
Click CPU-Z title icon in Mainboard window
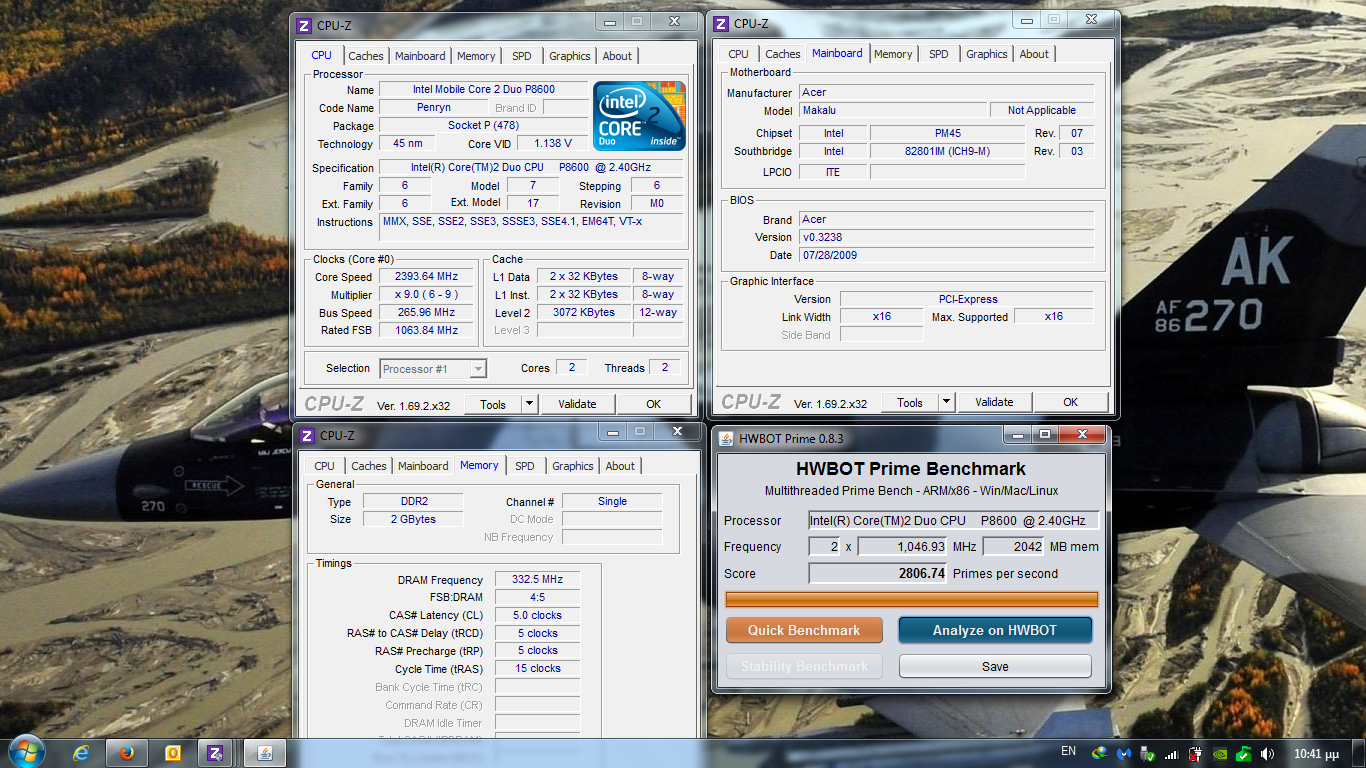721,23
